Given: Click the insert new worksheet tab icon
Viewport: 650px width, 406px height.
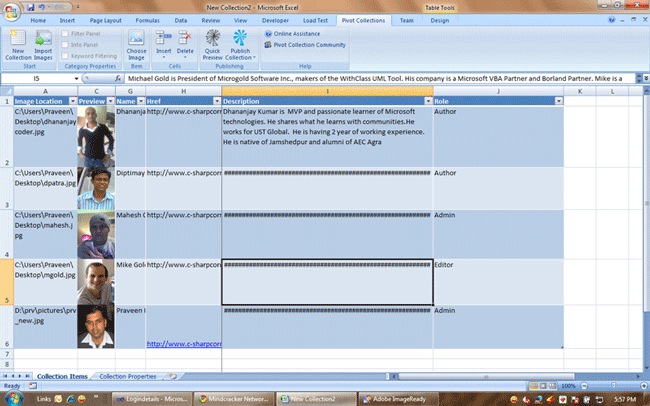Looking at the screenshot, I should 173,376.
